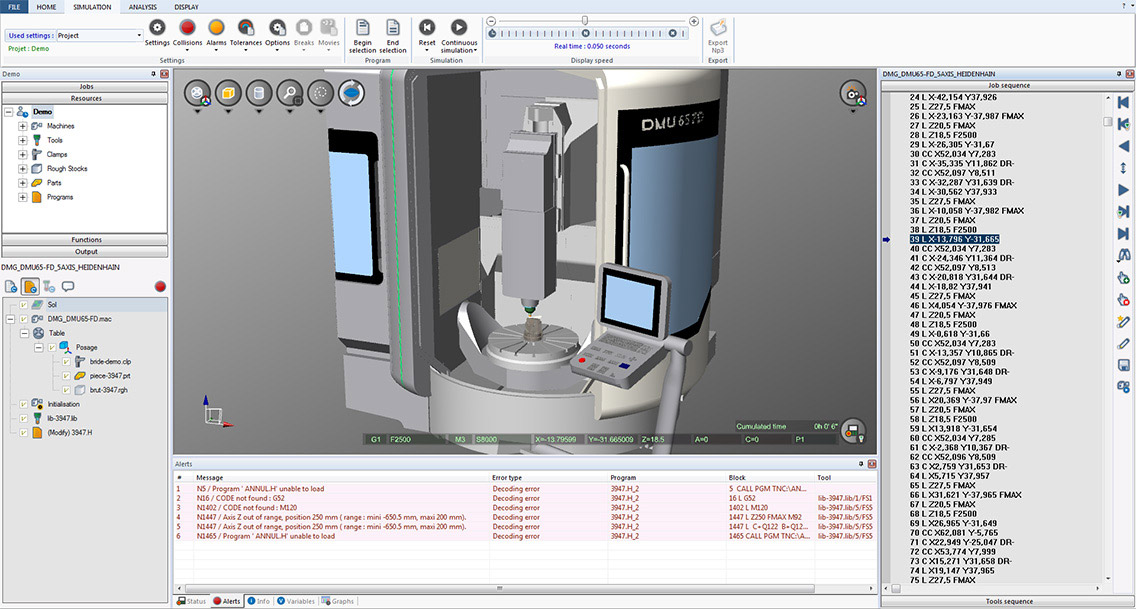This screenshot has height=609, width=1136.
Task: Toggle the bride-demo.clp checkbox
Action: (x=66, y=361)
